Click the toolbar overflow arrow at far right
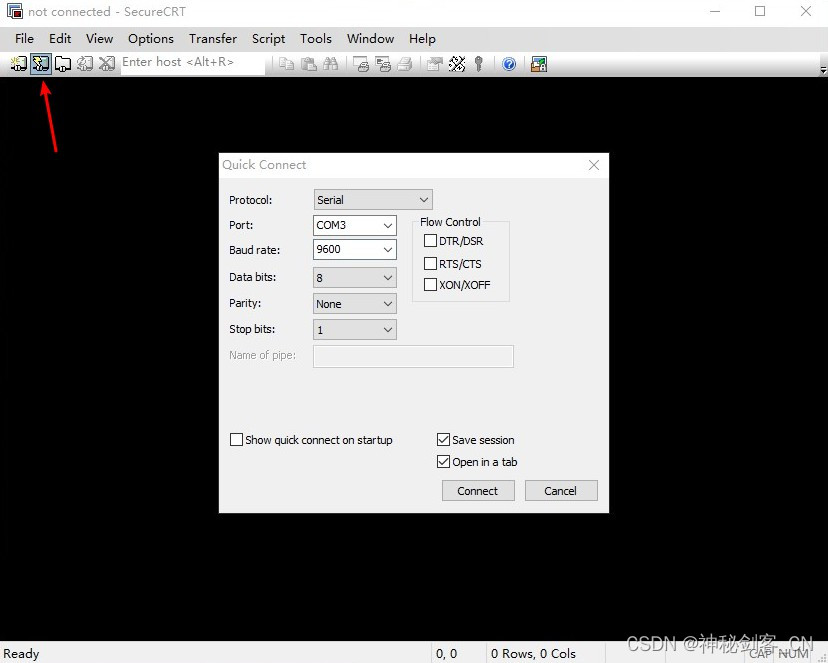828x663 pixels. [823, 69]
